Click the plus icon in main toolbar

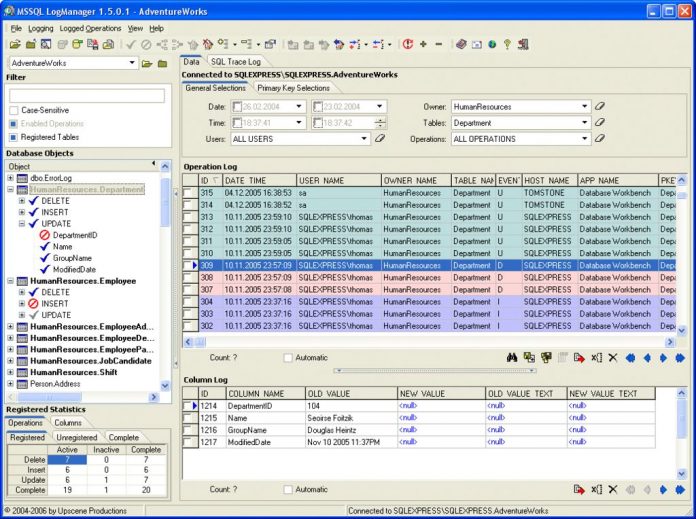click(x=423, y=44)
